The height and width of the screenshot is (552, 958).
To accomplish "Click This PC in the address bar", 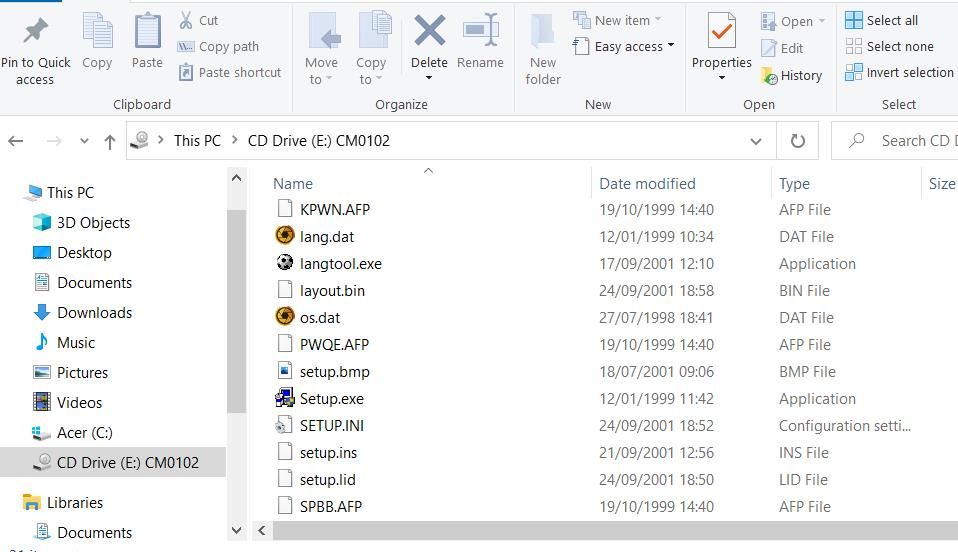I will pos(197,141).
